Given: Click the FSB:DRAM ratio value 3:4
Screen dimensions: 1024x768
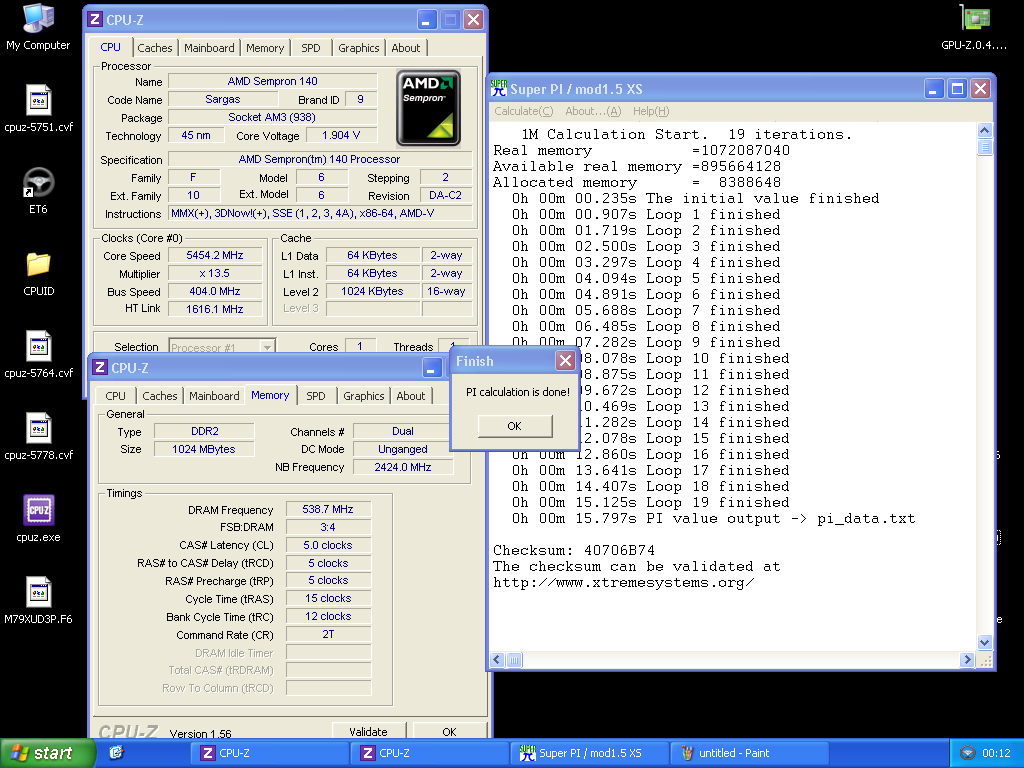Looking at the screenshot, I should (328, 527).
